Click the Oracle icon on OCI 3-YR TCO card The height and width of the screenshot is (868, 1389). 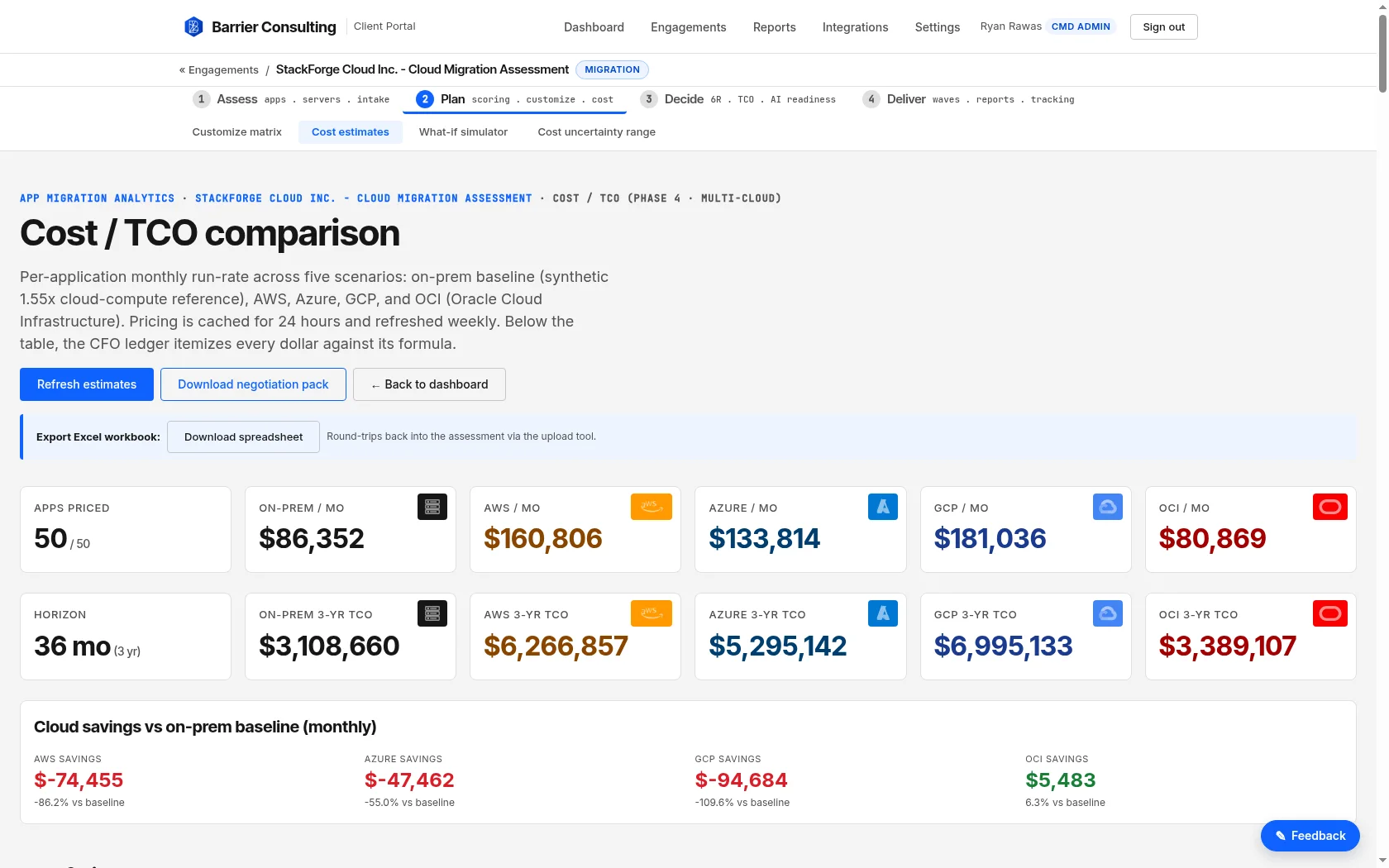[x=1330, y=613]
